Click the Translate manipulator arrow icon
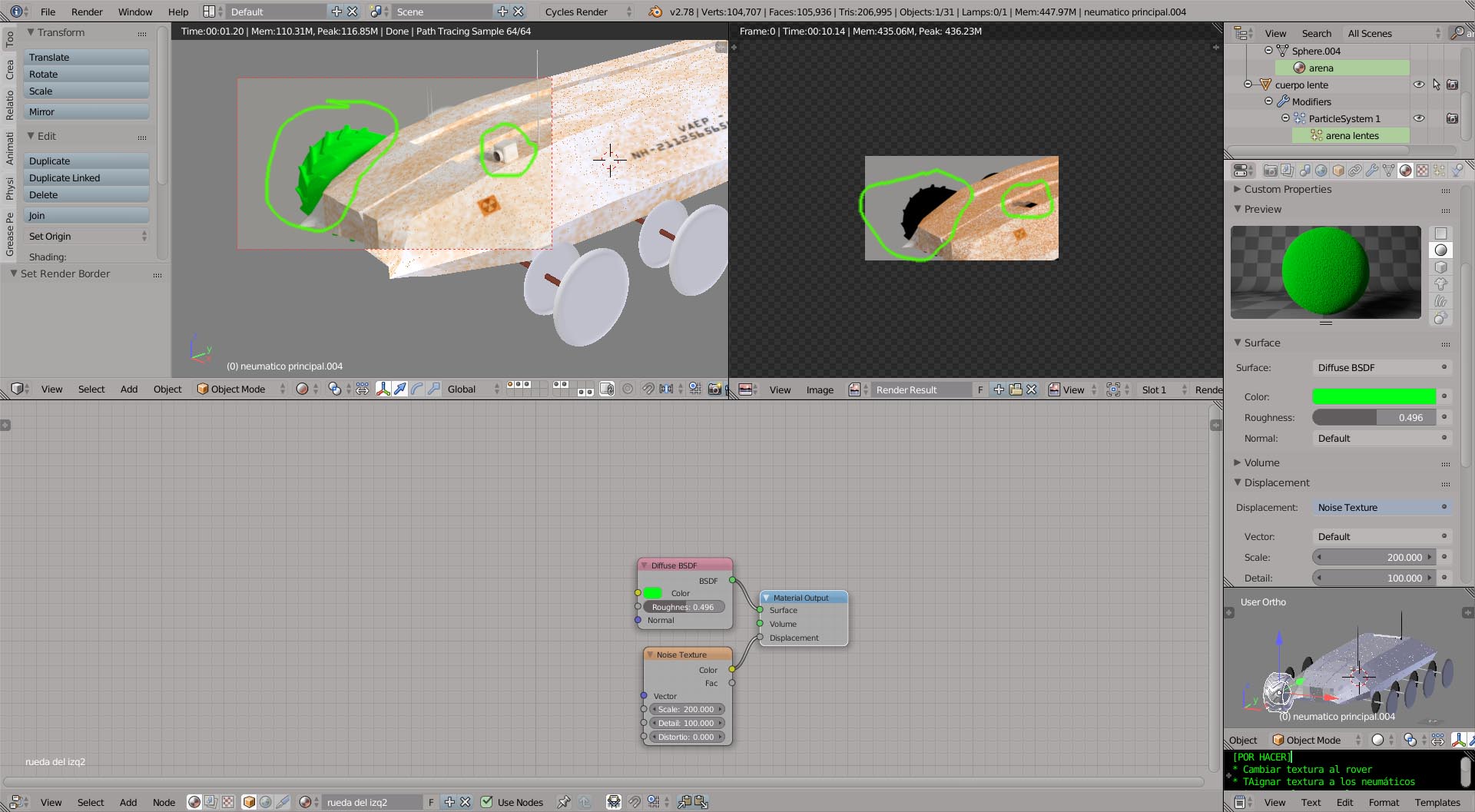This screenshot has width=1475, height=812. tap(400, 389)
